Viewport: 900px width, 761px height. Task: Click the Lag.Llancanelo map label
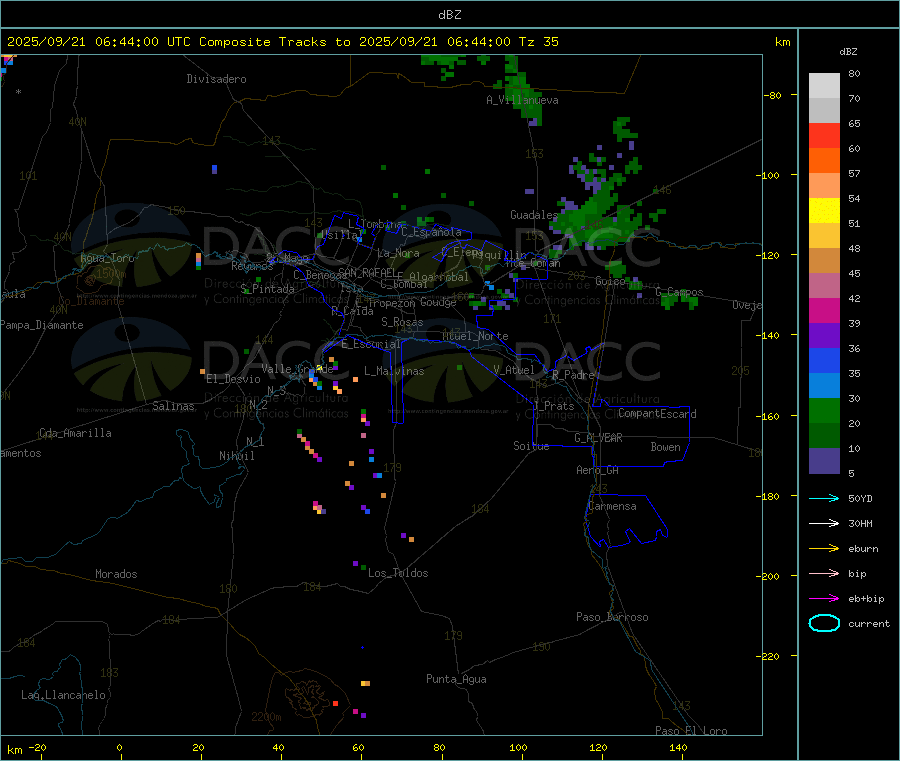pyautogui.click(x=63, y=695)
